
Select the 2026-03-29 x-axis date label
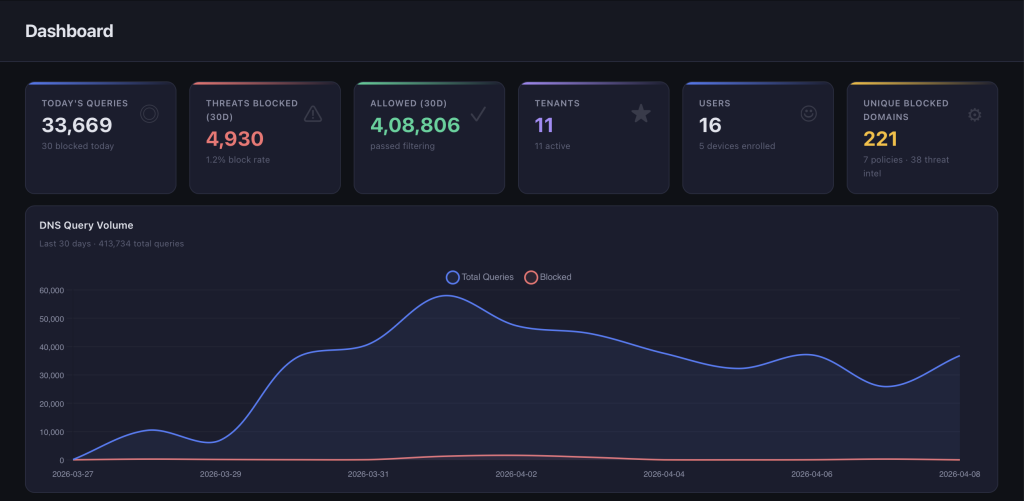(x=222, y=474)
